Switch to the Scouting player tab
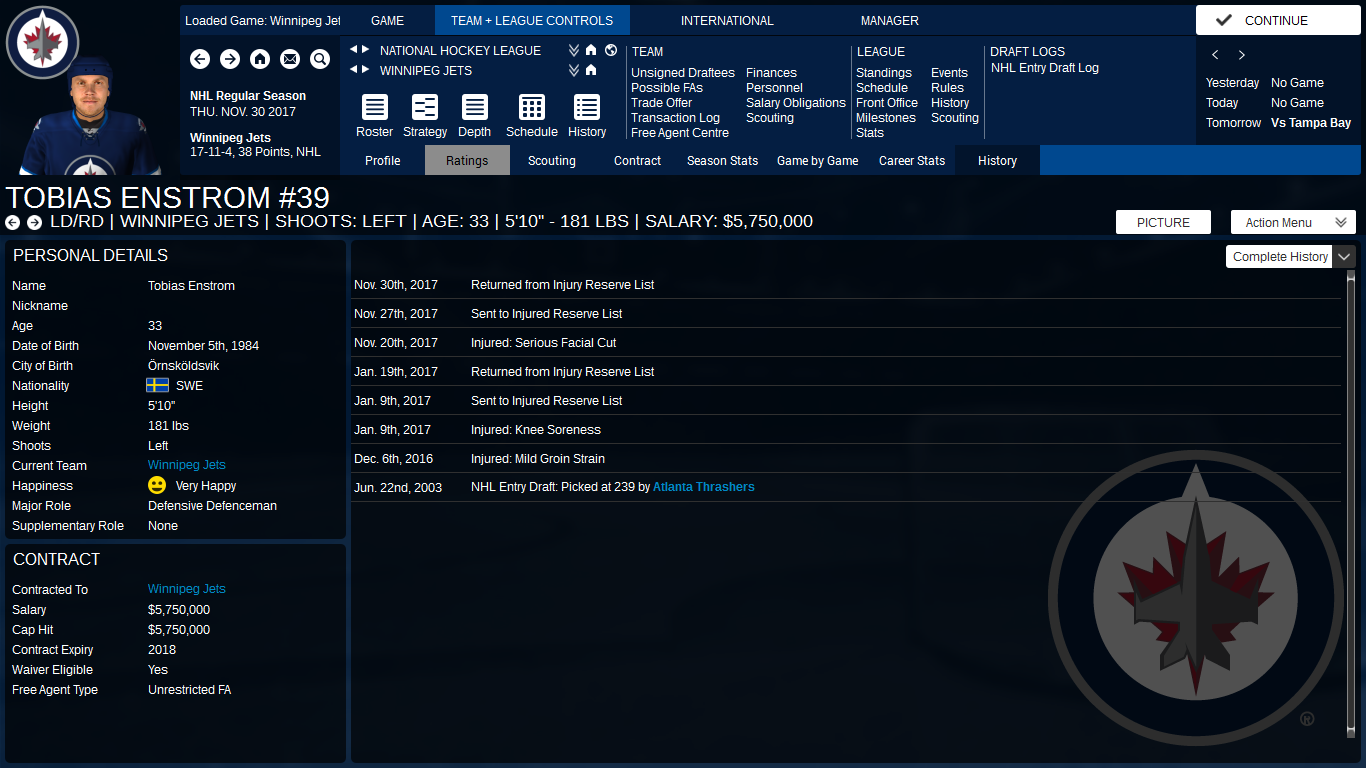This screenshot has width=1366, height=768. 552,160
